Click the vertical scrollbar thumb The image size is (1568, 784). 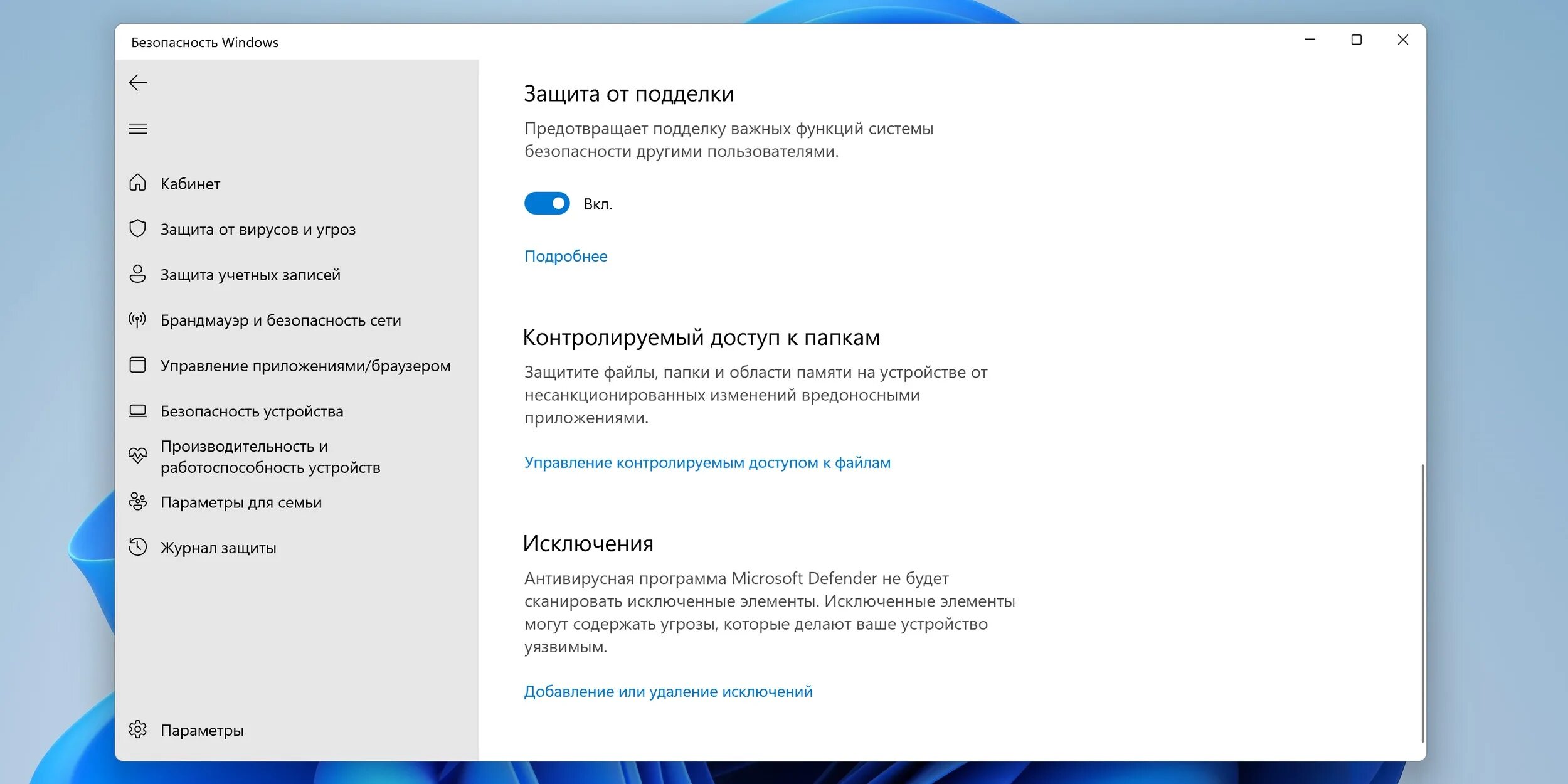coord(1422,602)
